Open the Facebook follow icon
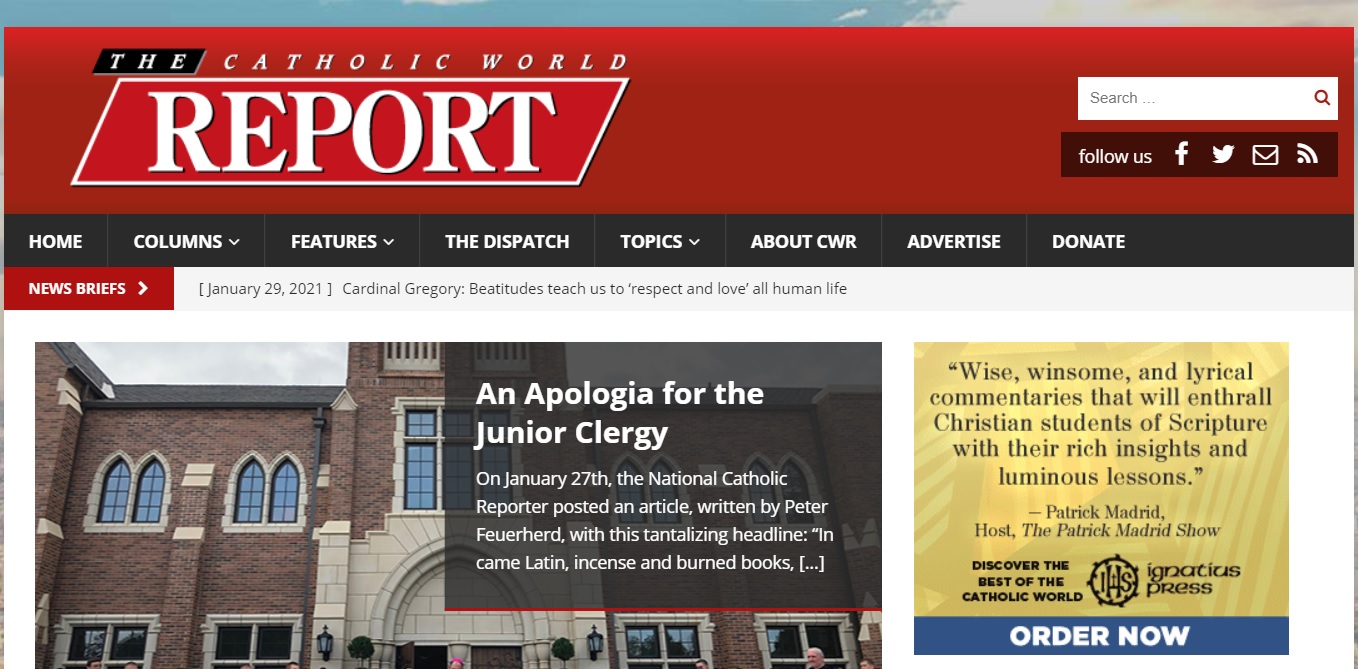Screen dimensions: 1358x669 click(x=1181, y=154)
